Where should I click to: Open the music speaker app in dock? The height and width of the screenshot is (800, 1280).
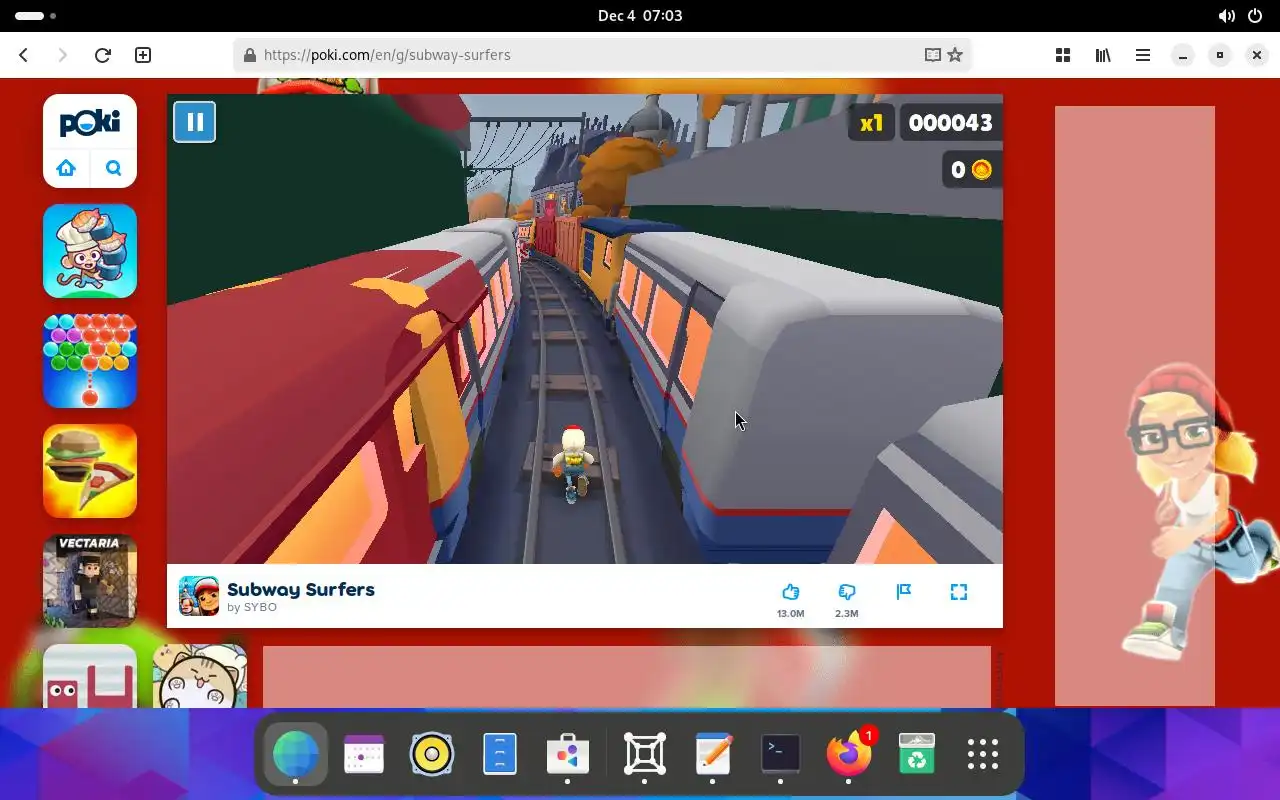click(432, 754)
